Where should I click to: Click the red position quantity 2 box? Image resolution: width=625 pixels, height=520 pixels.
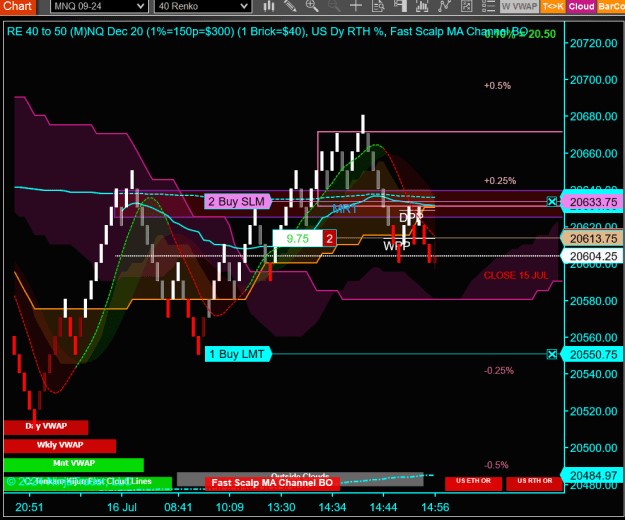(329, 239)
